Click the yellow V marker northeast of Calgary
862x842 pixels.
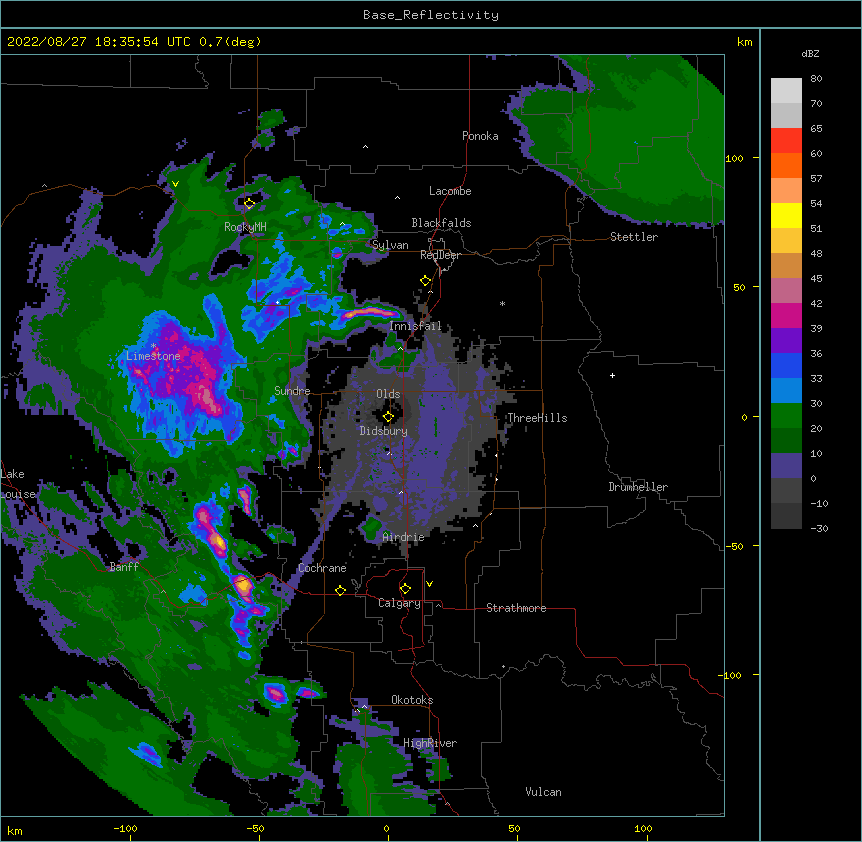pyautogui.click(x=429, y=584)
